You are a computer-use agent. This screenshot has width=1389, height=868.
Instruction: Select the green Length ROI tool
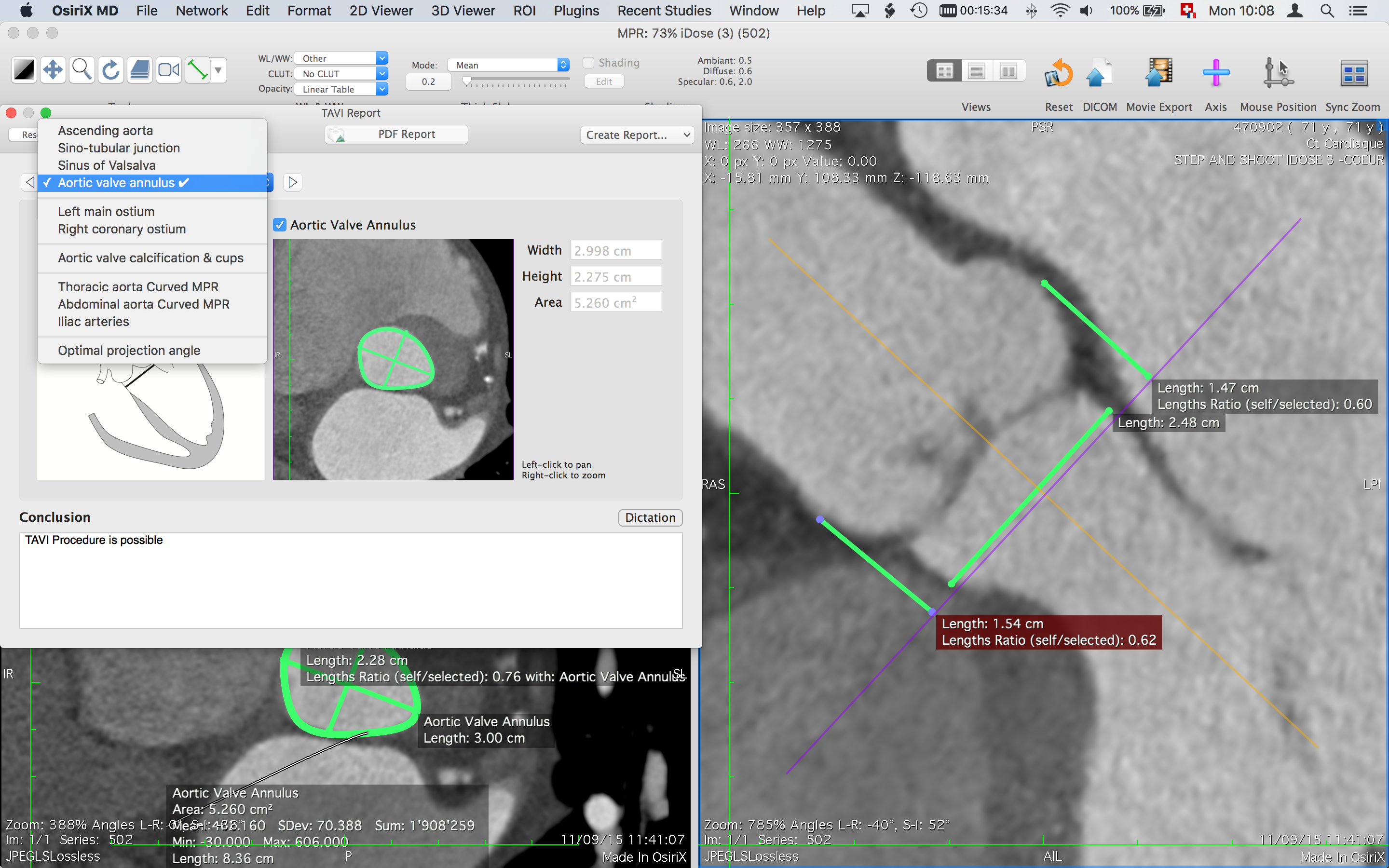[197, 70]
